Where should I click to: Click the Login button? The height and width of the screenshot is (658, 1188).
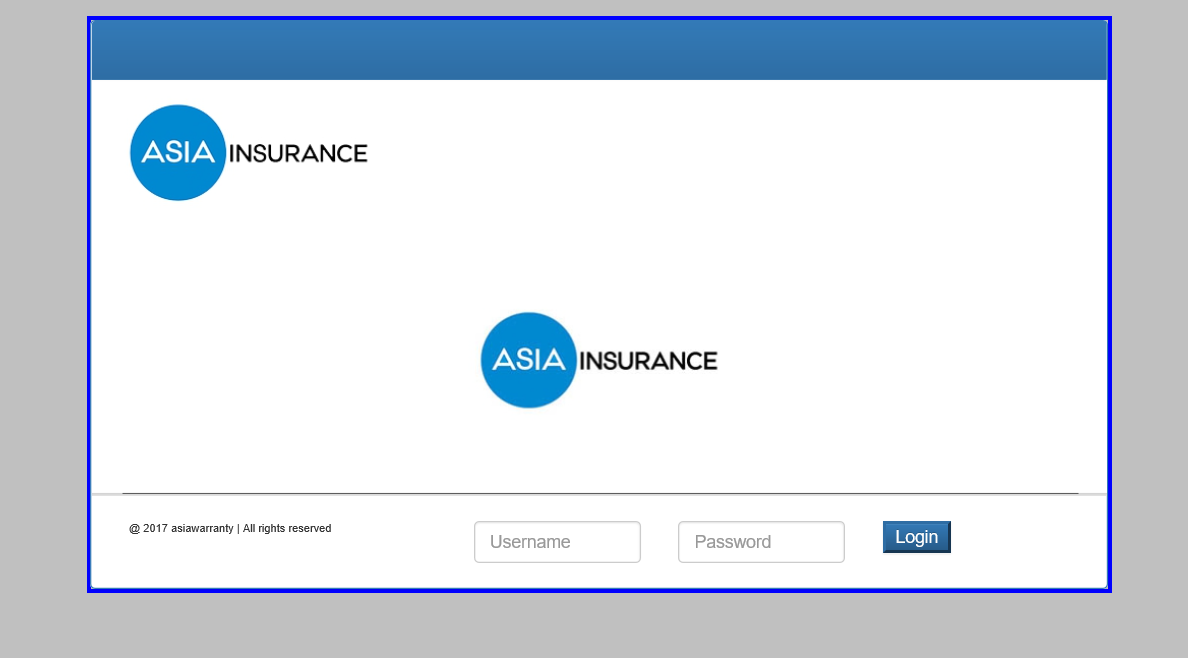coord(917,537)
